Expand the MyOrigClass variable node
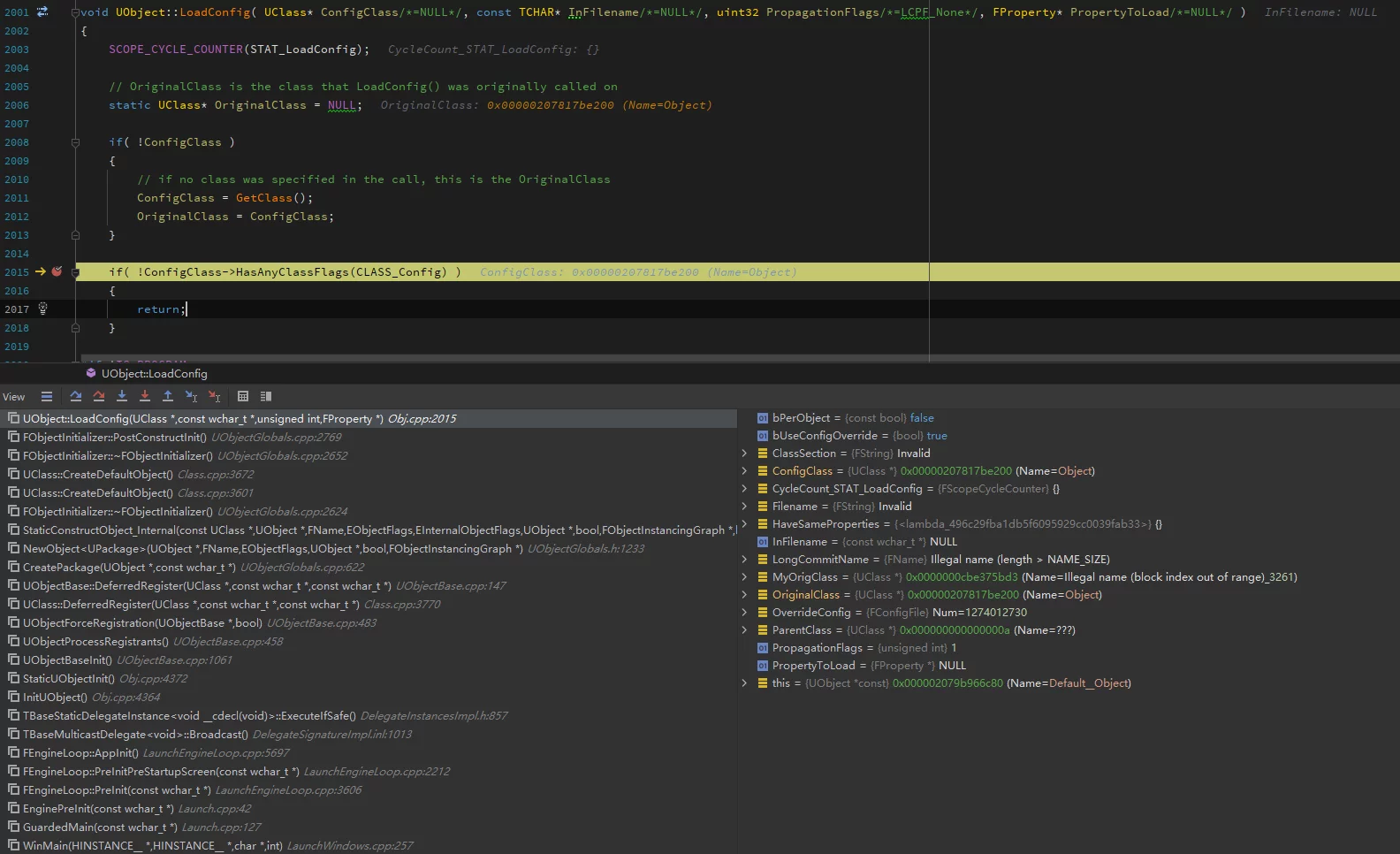This screenshot has height=854, width=1400. tap(744, 577)
